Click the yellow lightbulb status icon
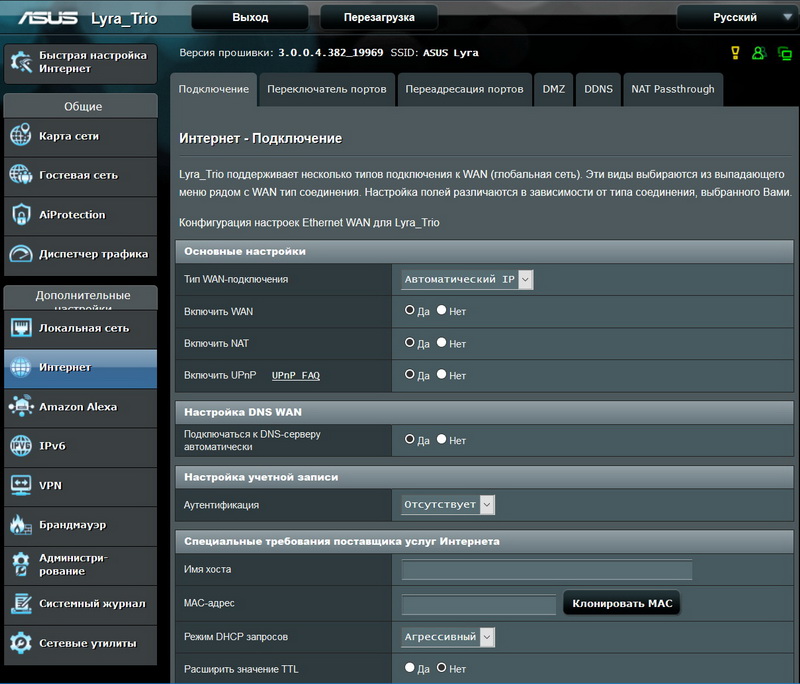Screen dimensions: 800x684 coord(735,53)
